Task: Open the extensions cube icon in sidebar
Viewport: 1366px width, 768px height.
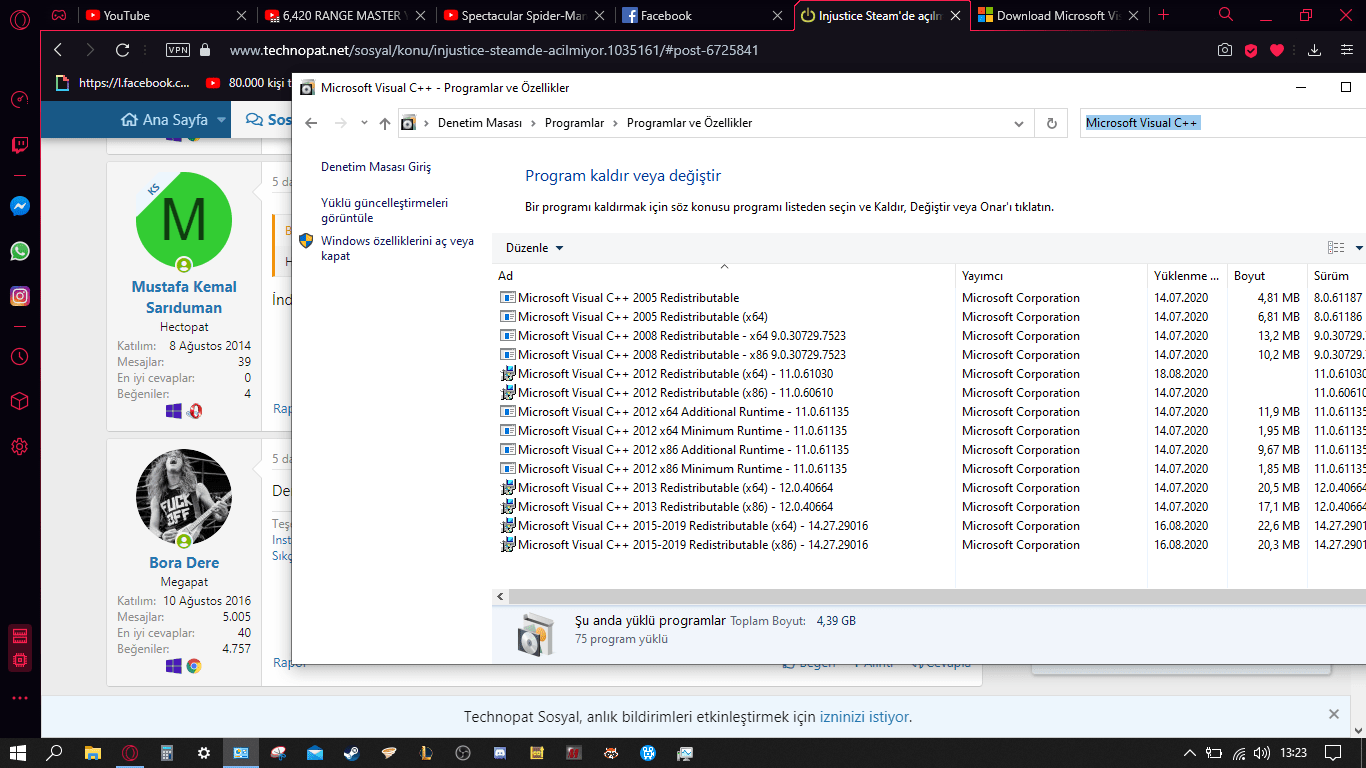Action: 20,401
